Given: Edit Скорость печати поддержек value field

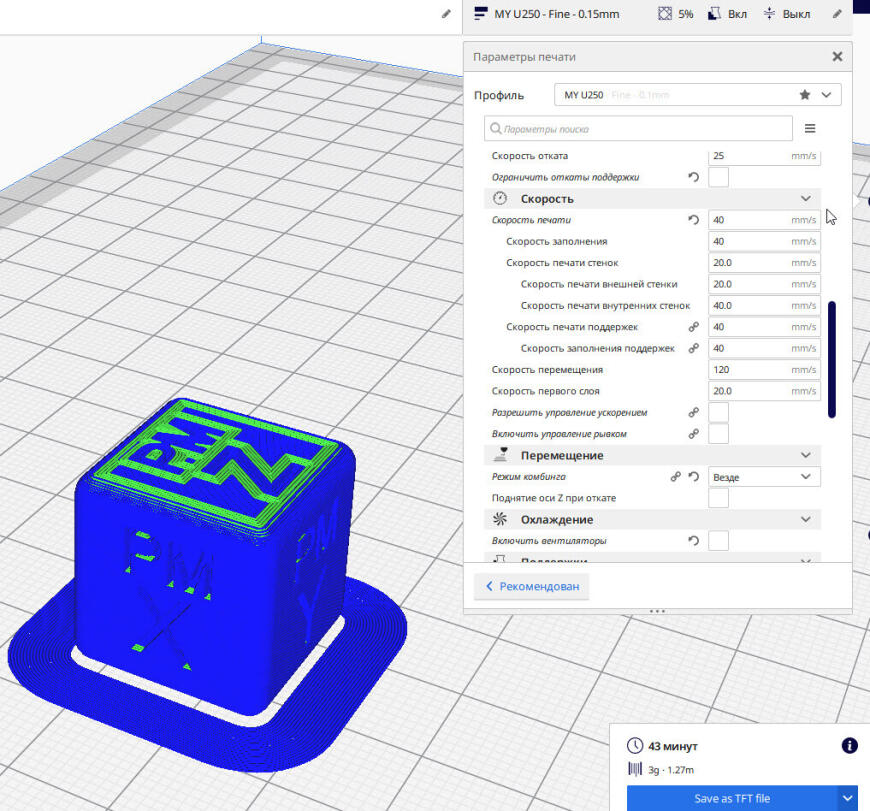Looking at the screenshot, I should click(x=764, y=327).
